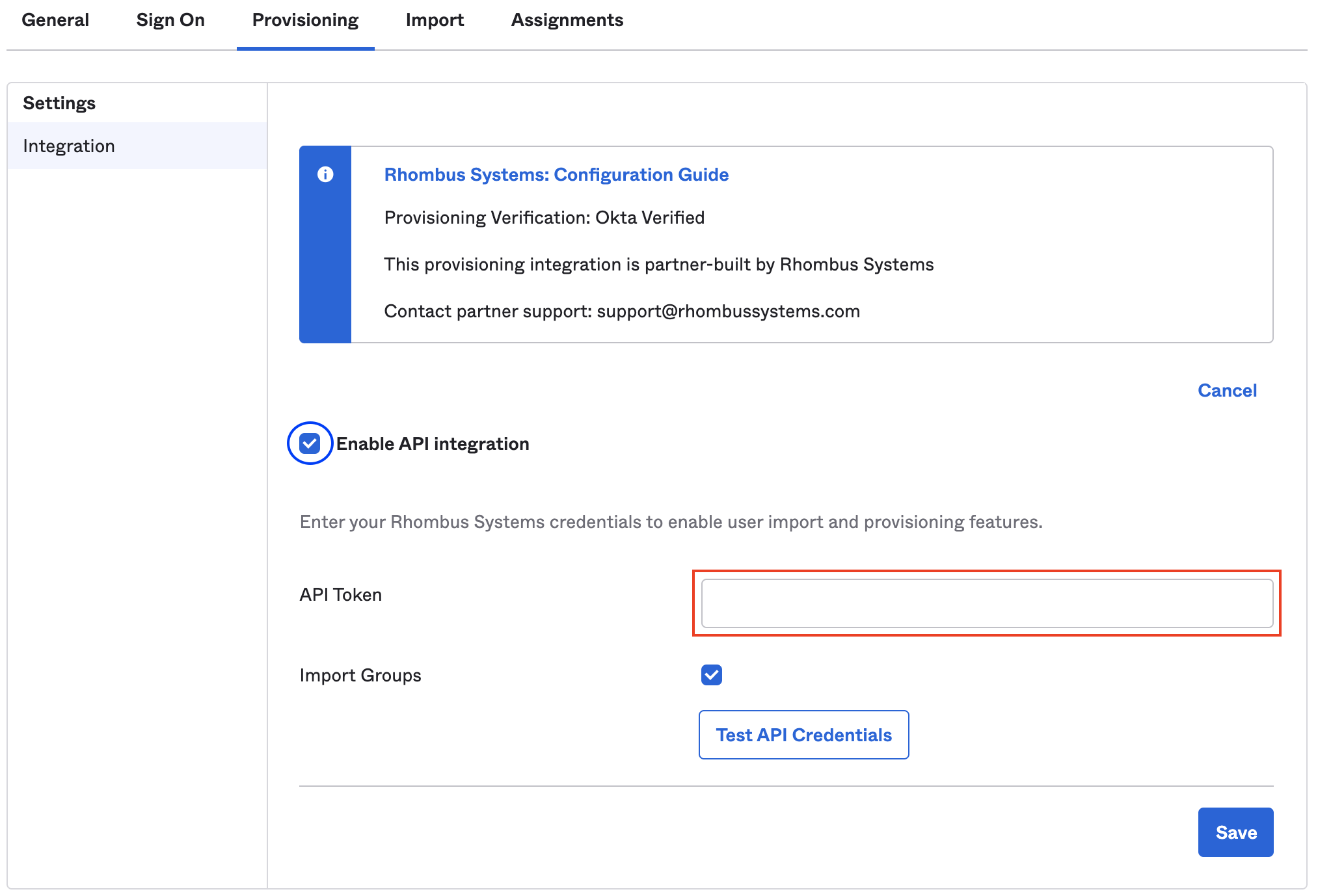1318x896 pixels.
Task: Select the Provisioning tab
Action: point(305,20)
